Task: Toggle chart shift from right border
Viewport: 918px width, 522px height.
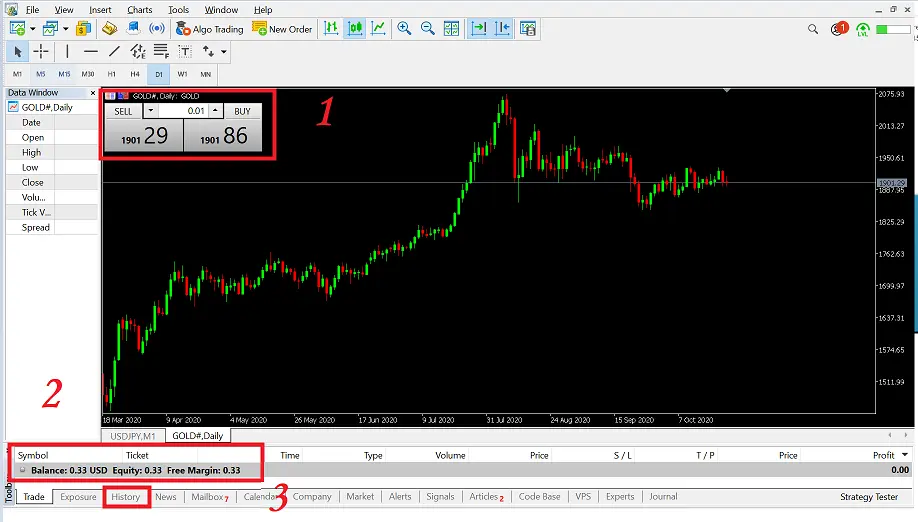Action: (502, 29)
